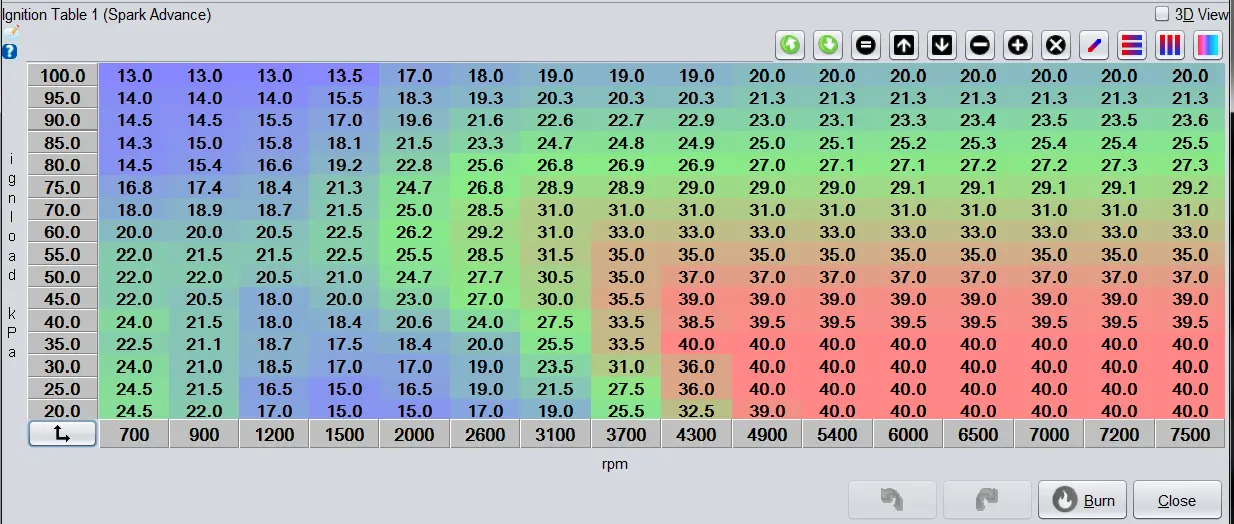Click the green down-arrow toolbar icon
1234x524 pixels.
click(828, 45)
